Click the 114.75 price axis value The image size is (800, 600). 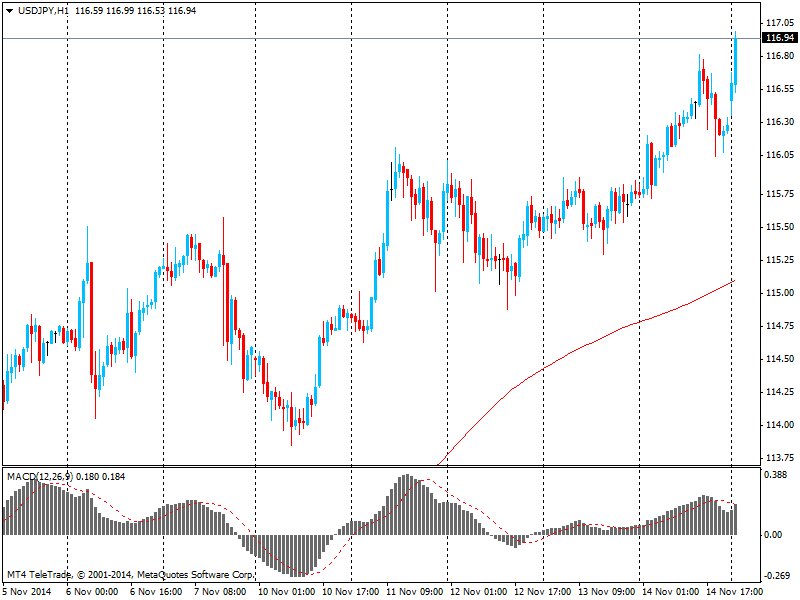tap(780, 326)
